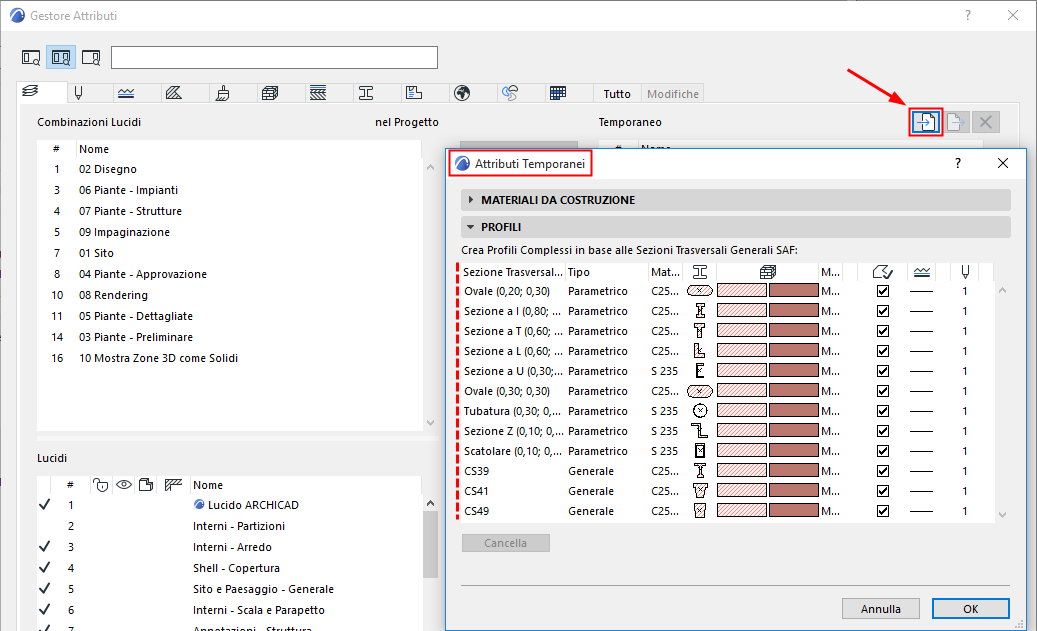Viewport: 1037px width, 631px height.
Task: Uncheck the Sezione a I checkbox
Action: [883, 311]
